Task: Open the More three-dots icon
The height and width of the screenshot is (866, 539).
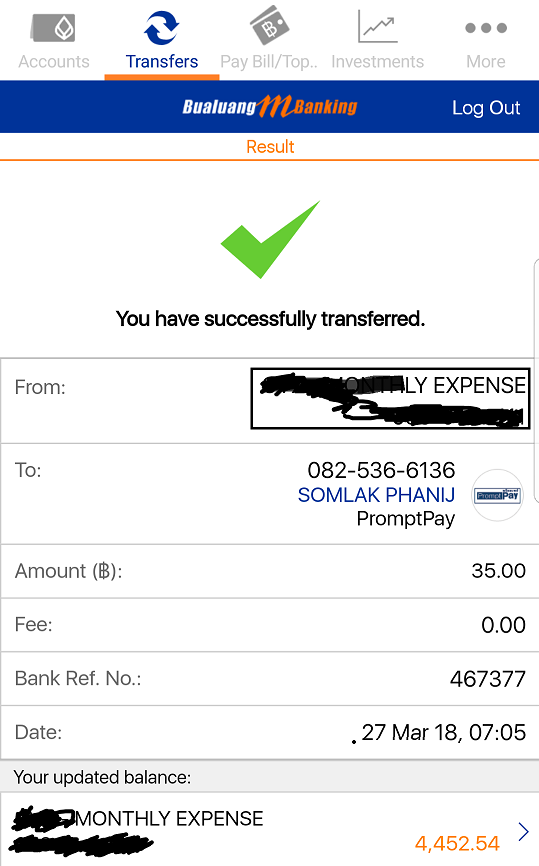Action: click(x=485, y=28)
